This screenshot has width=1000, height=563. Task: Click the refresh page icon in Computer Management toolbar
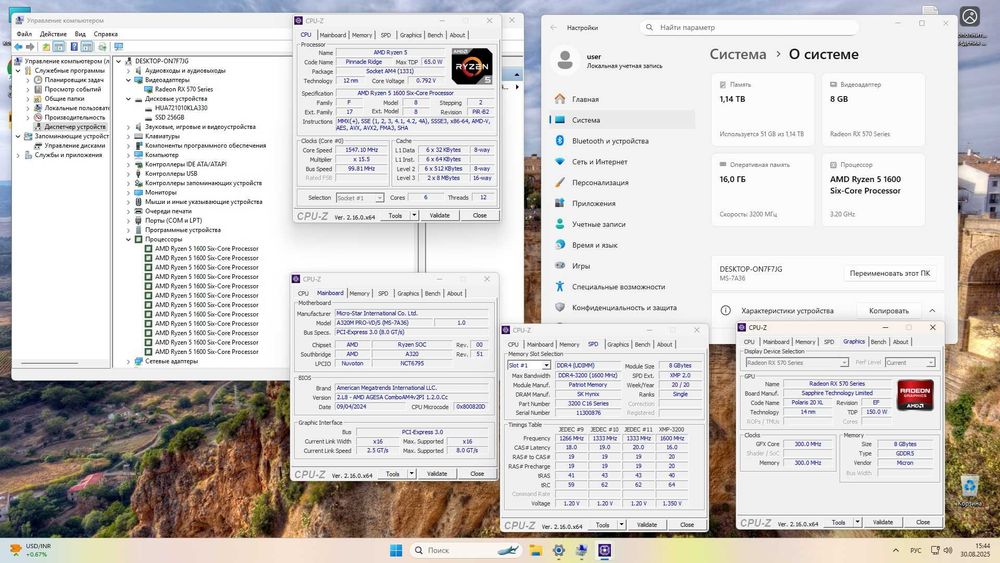pos(102,47)
